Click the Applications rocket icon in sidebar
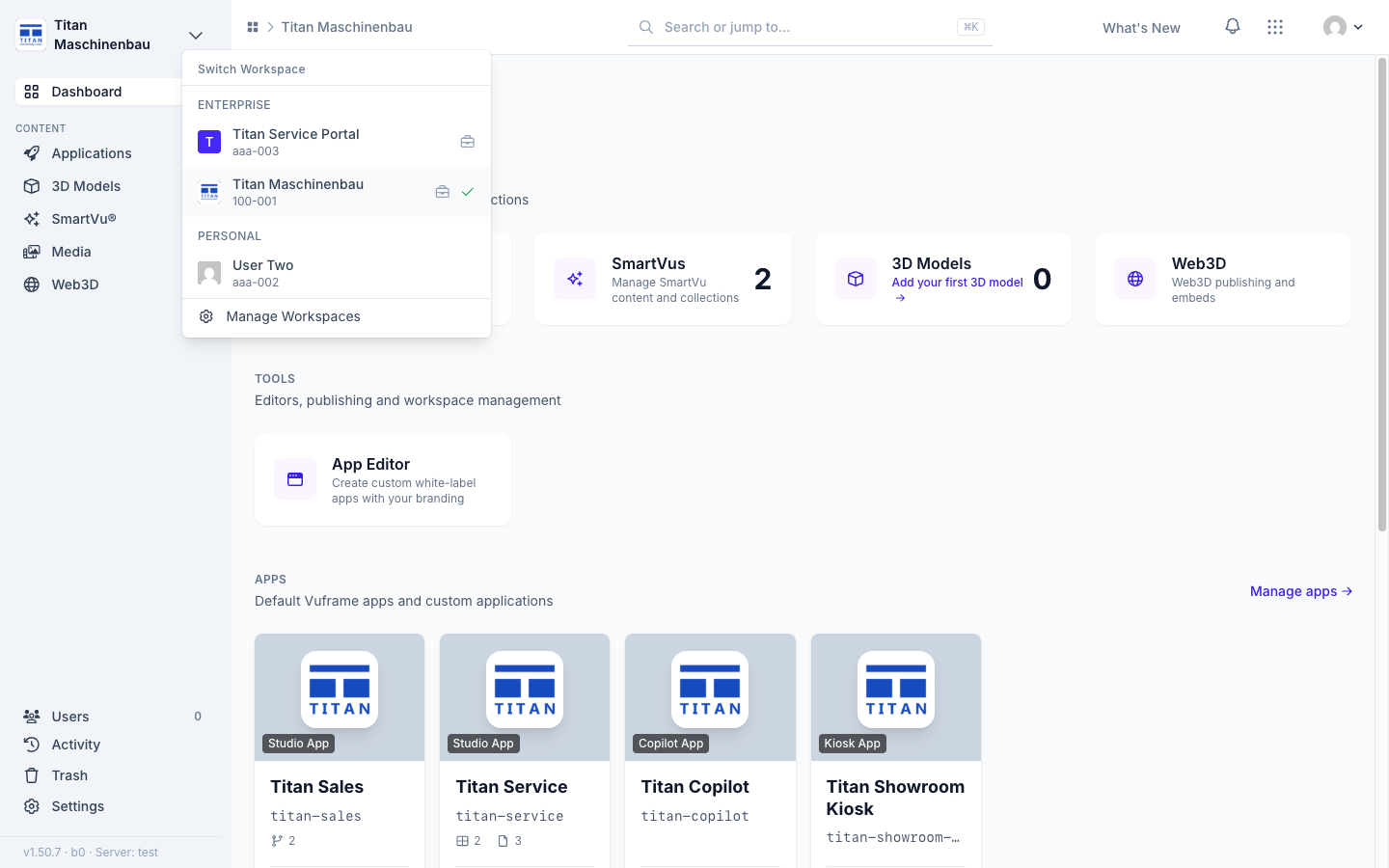The height and width of the screenshot is (868, 1389). point(32,153)
